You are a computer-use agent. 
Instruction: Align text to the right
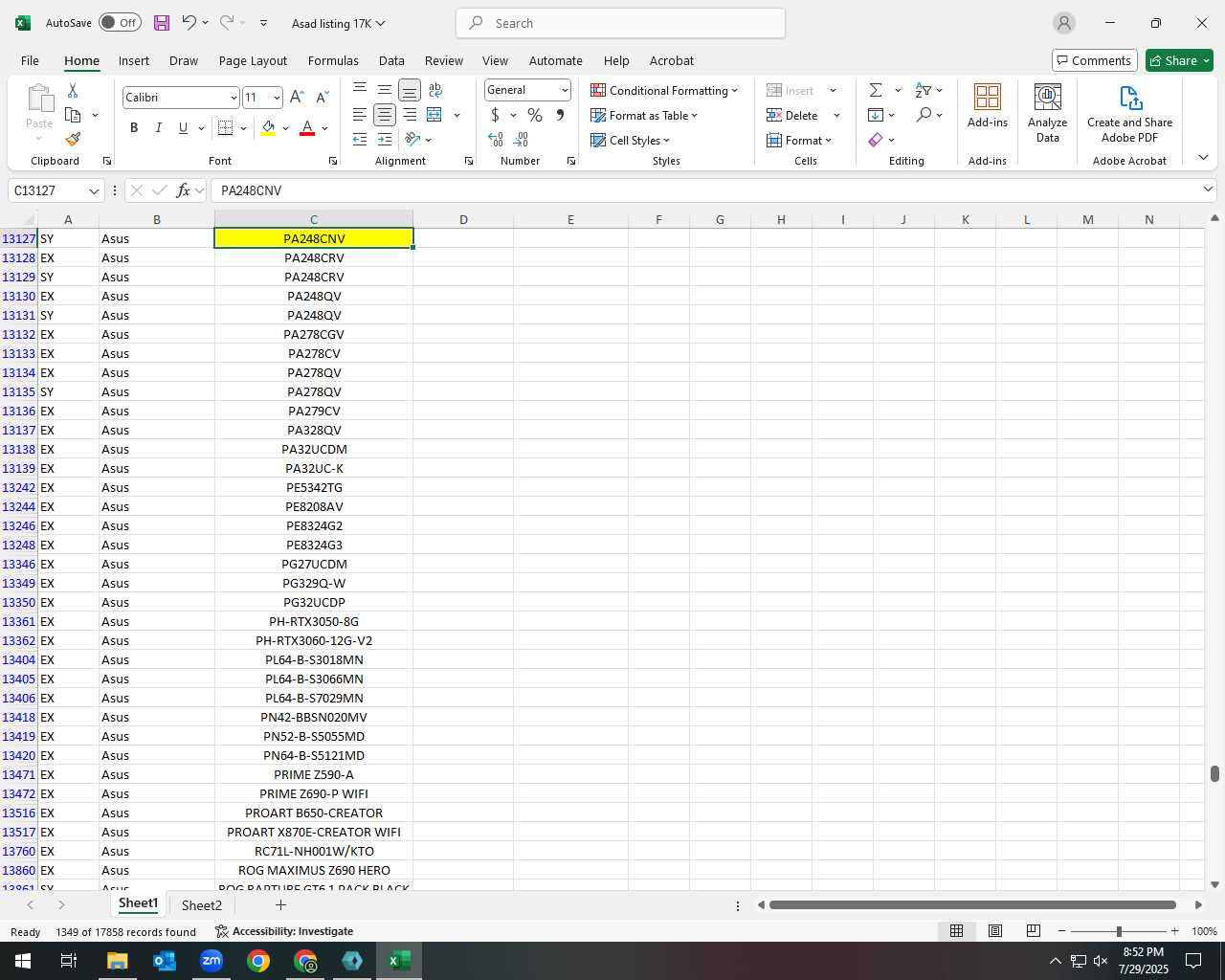click(410, 115)
